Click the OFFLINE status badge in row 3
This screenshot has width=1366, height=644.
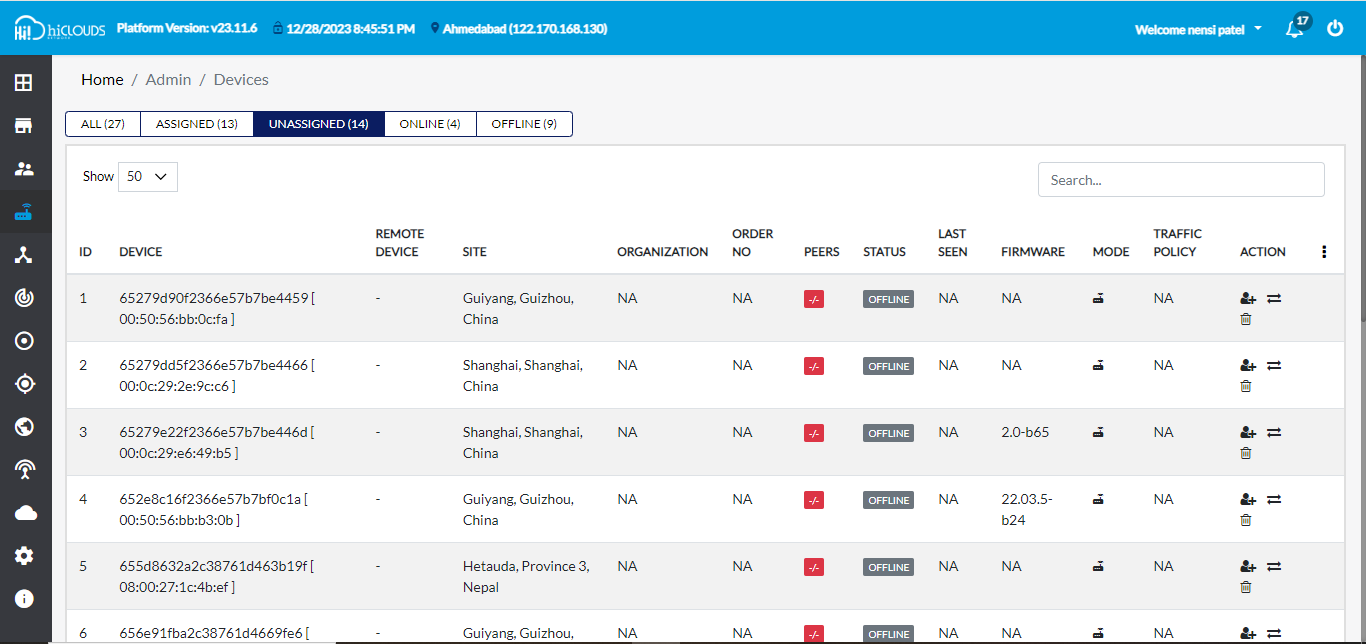click(x=888, y=433)
